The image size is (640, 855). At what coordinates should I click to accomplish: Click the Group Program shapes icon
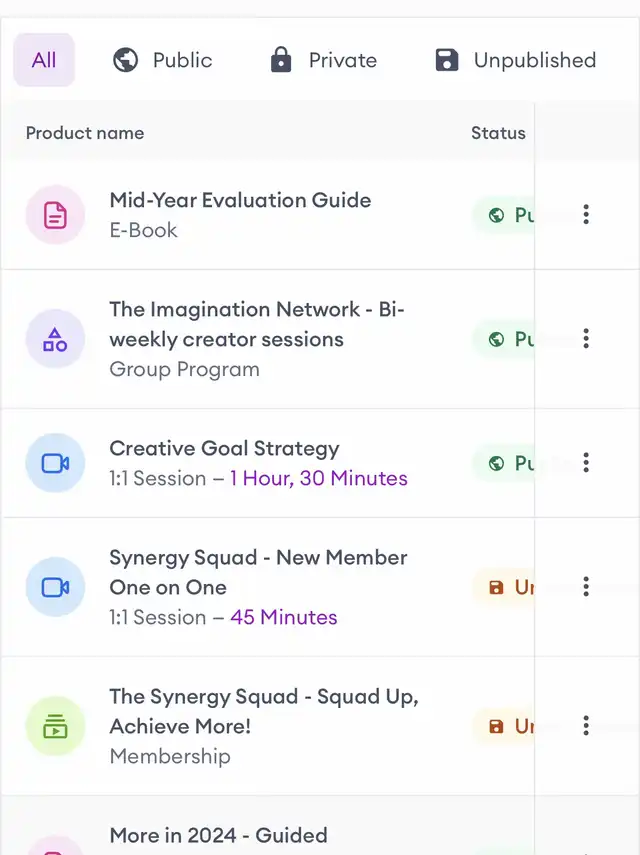point(55,339)
